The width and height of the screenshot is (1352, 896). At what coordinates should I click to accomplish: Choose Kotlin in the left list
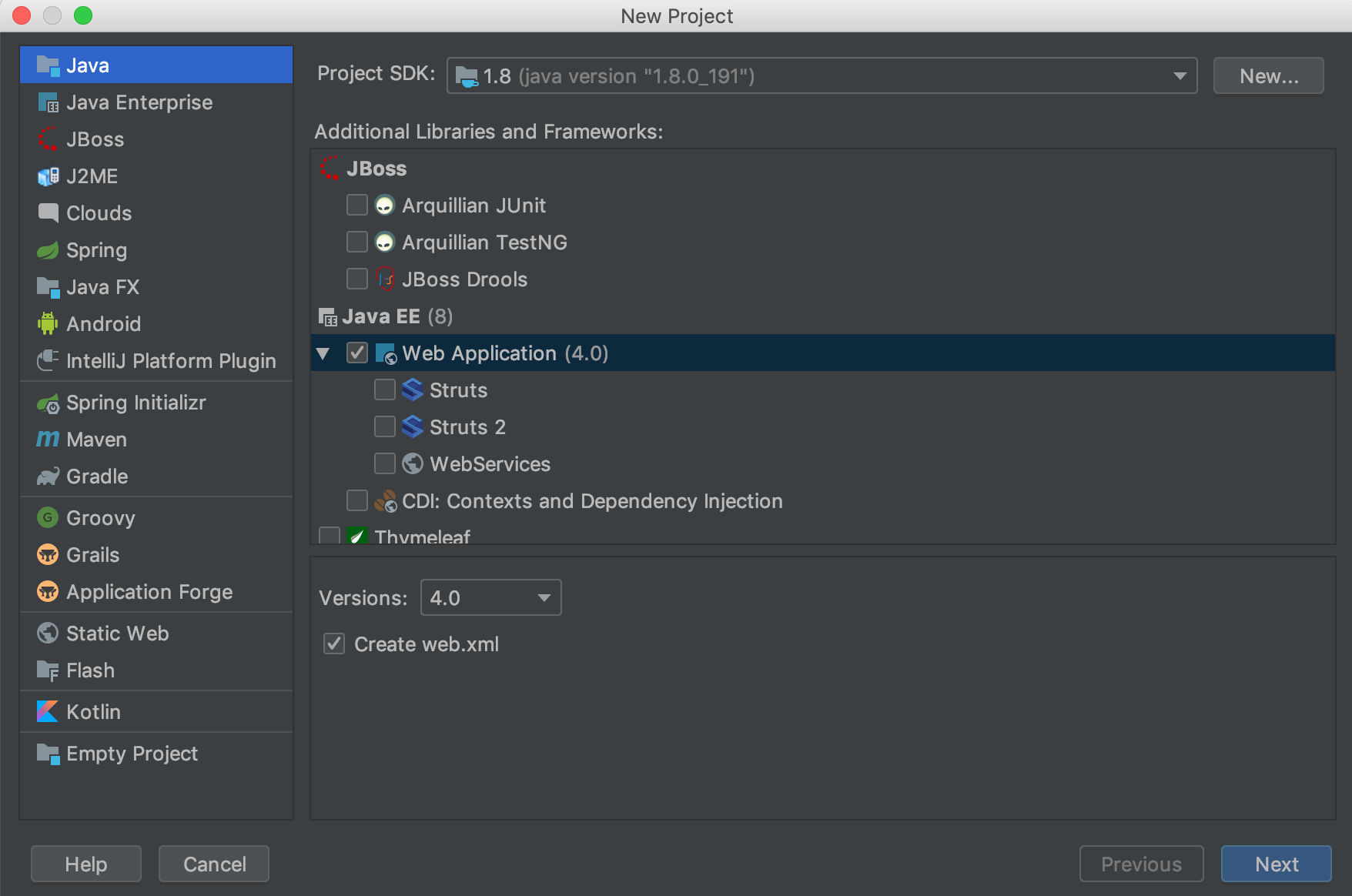click(156, 712)
